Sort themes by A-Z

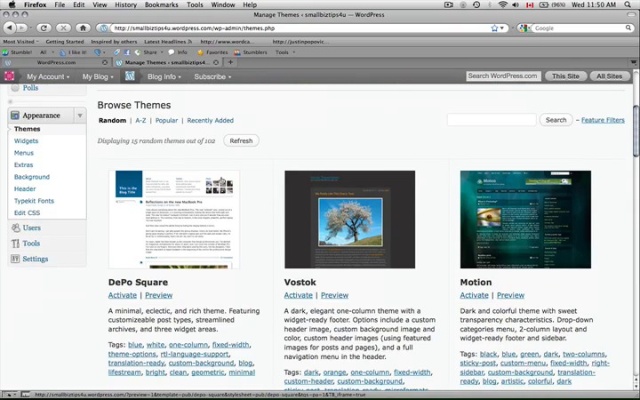[141, 120]
